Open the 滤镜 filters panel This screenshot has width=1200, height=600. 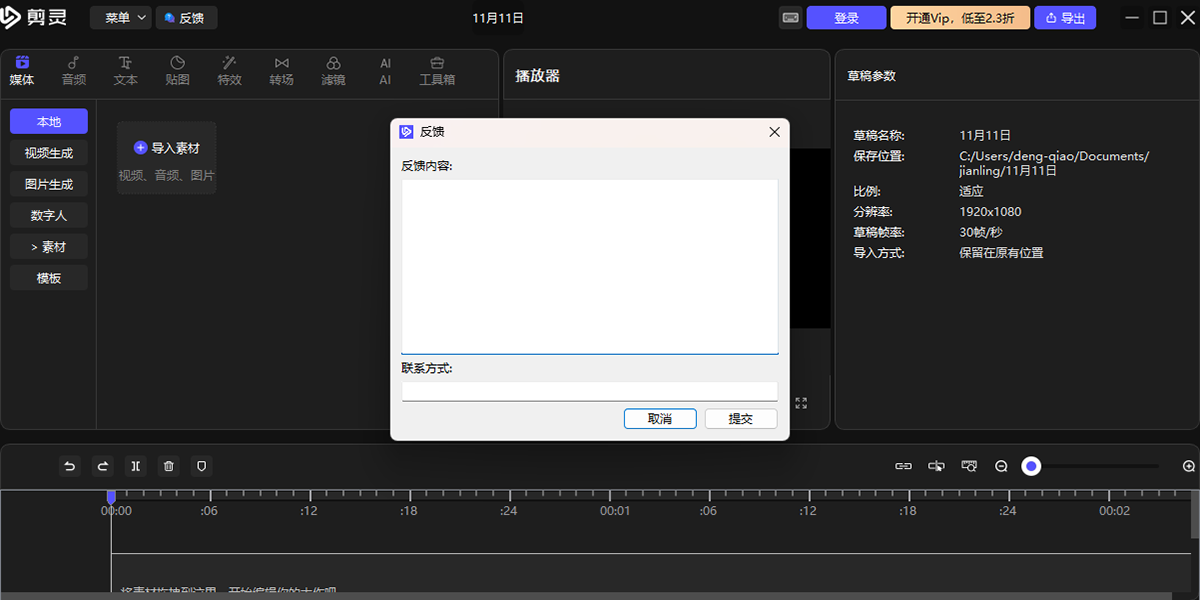pos(333,70)
